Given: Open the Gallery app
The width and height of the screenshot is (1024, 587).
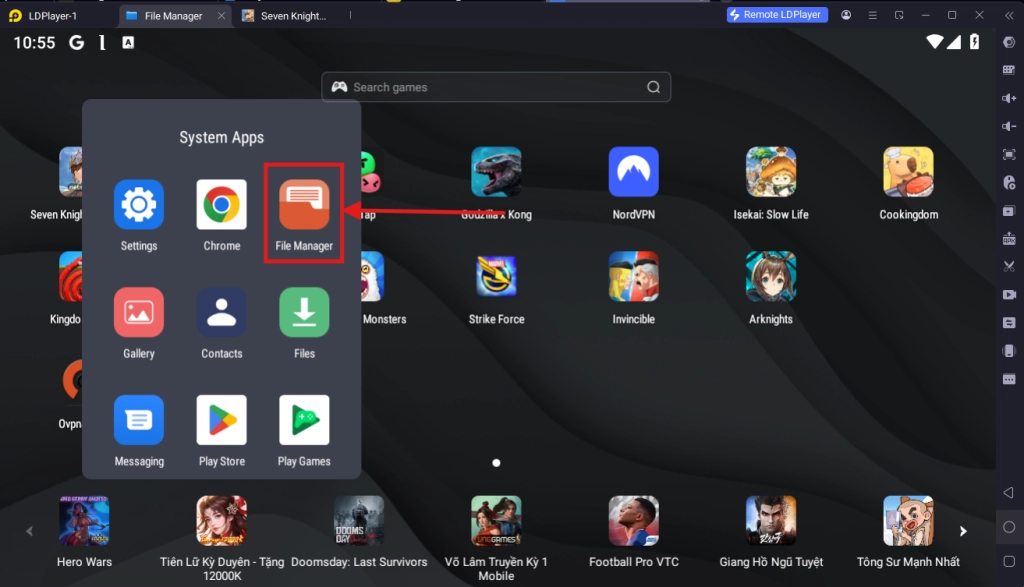Looking at the screenshot, I should (x=138, y=312).
